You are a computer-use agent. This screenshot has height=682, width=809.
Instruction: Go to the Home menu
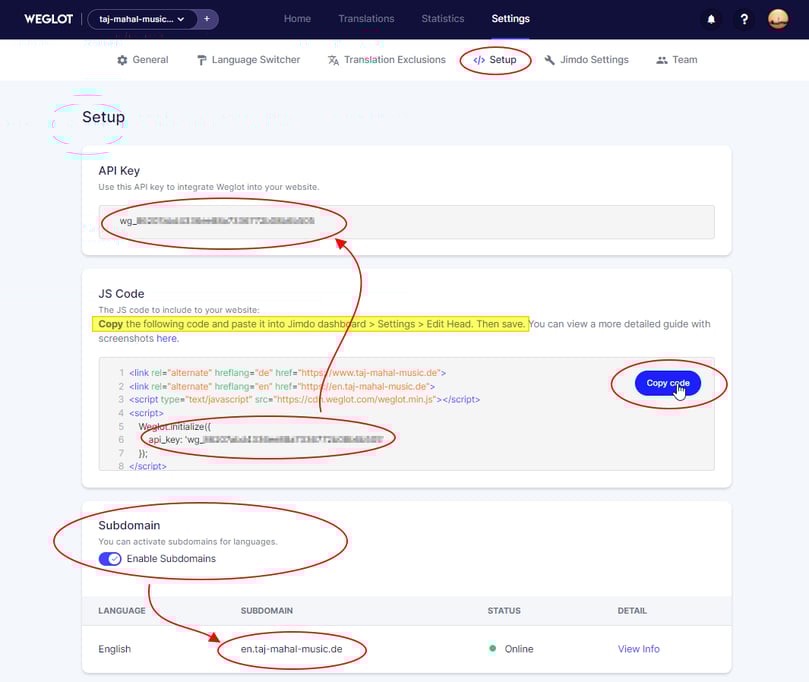(x=297, y=19)
